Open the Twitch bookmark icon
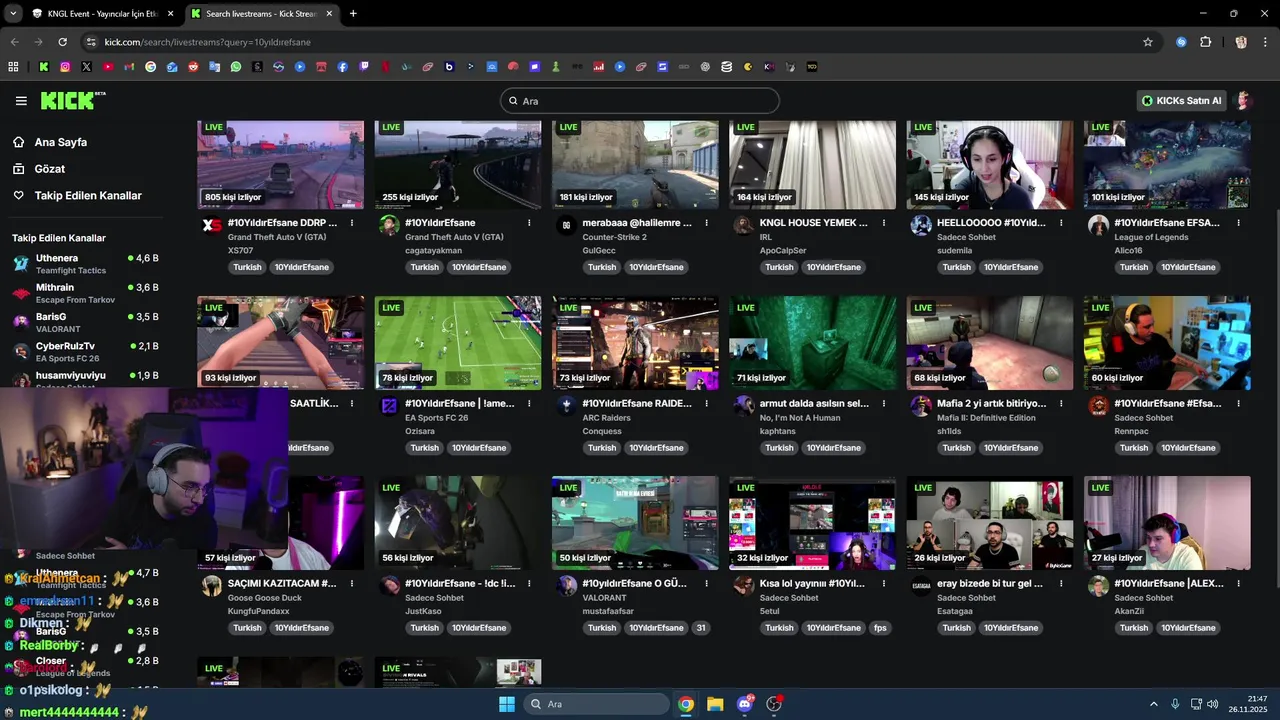This screenshot has height=720, width=1280. (364, 67)
